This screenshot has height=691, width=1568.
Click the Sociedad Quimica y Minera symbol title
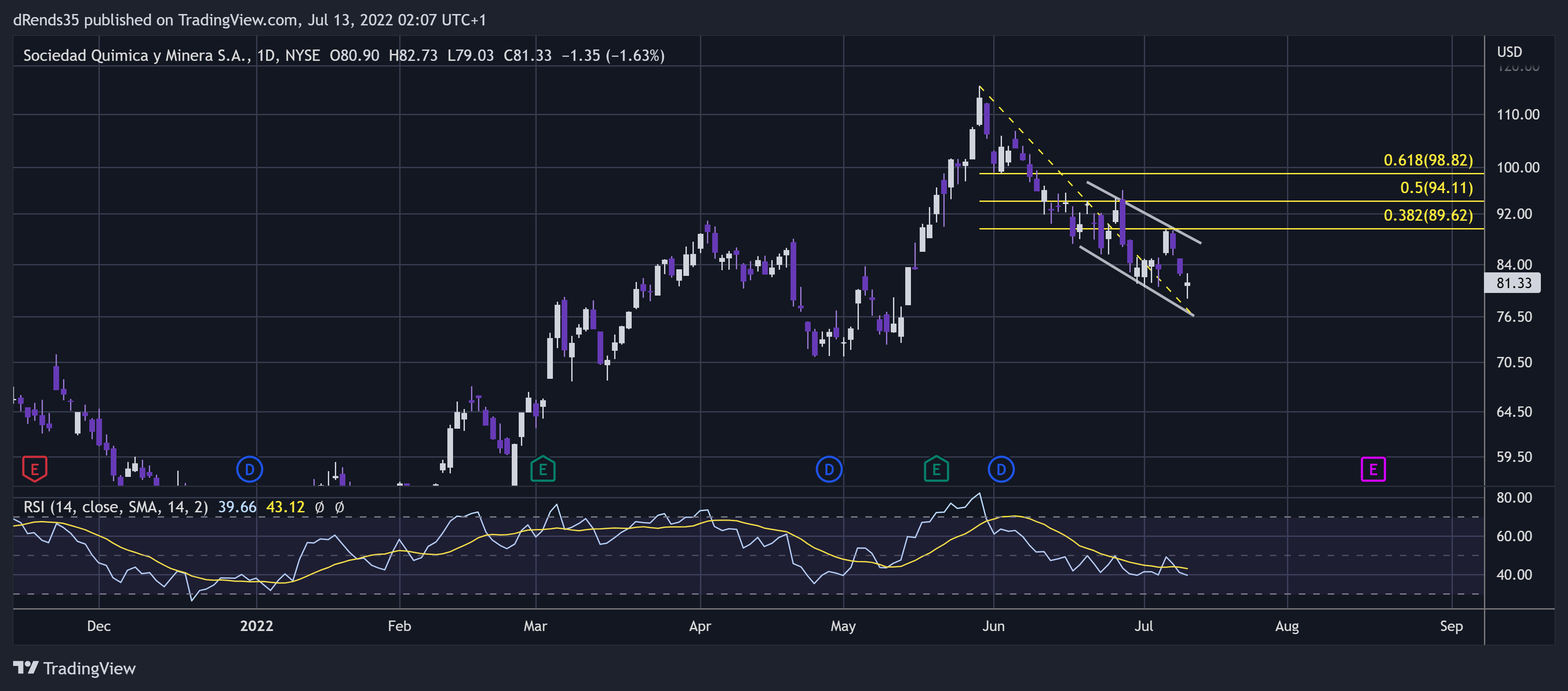pyautogui.click(x=136, y=56)
